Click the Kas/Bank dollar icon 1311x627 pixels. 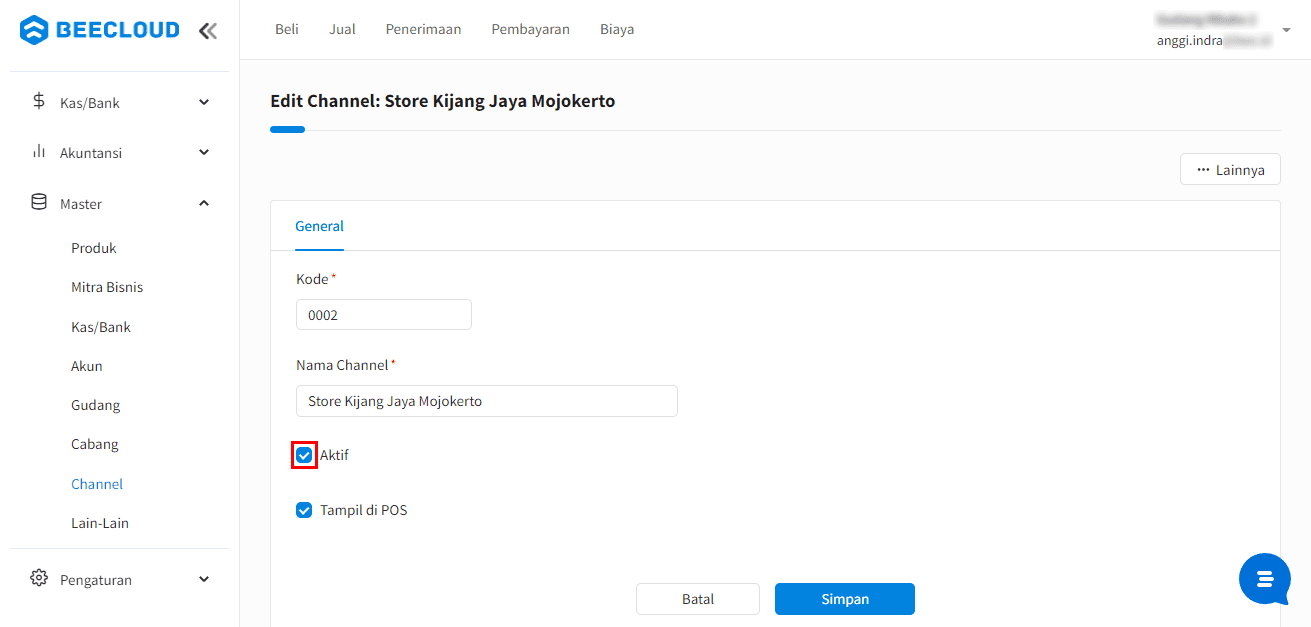point(39,102)
